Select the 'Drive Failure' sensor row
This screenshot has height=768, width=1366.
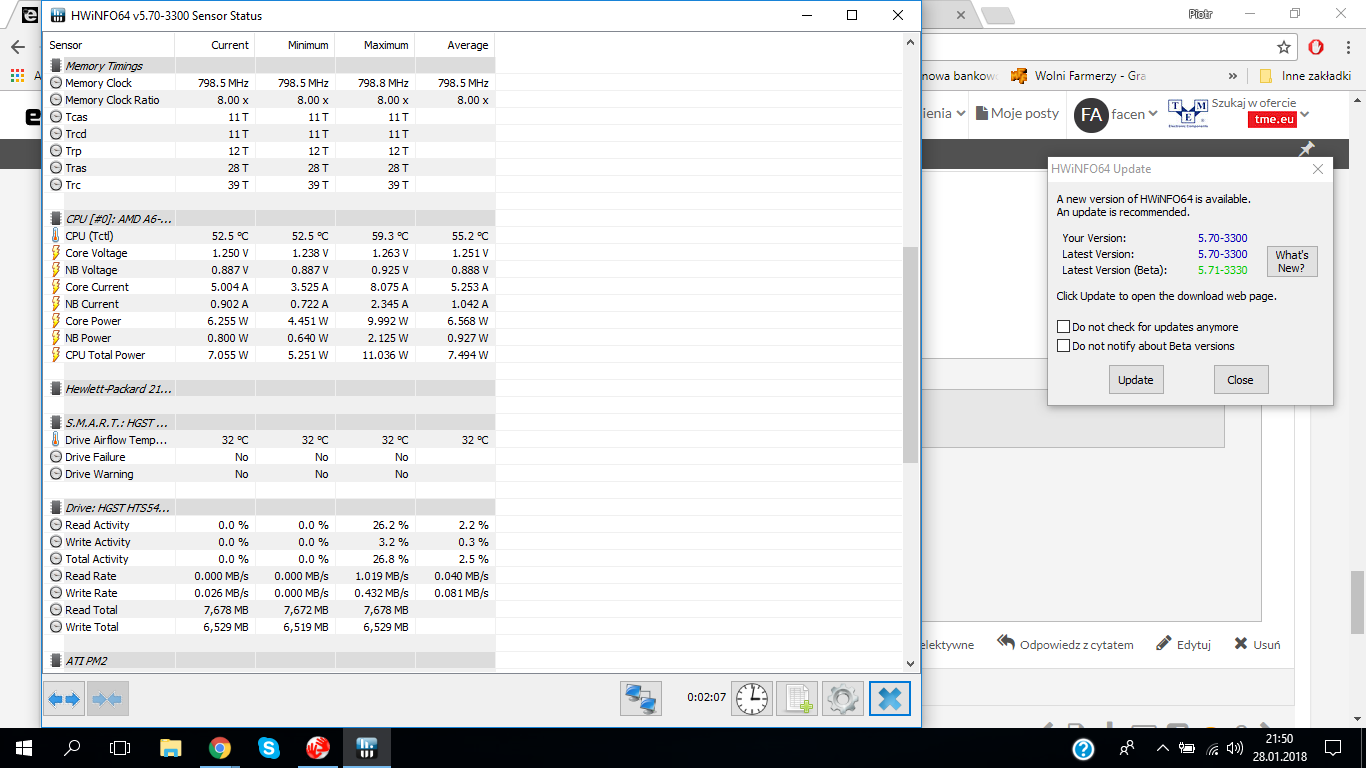pyautogui.click(x=269, y=457)
